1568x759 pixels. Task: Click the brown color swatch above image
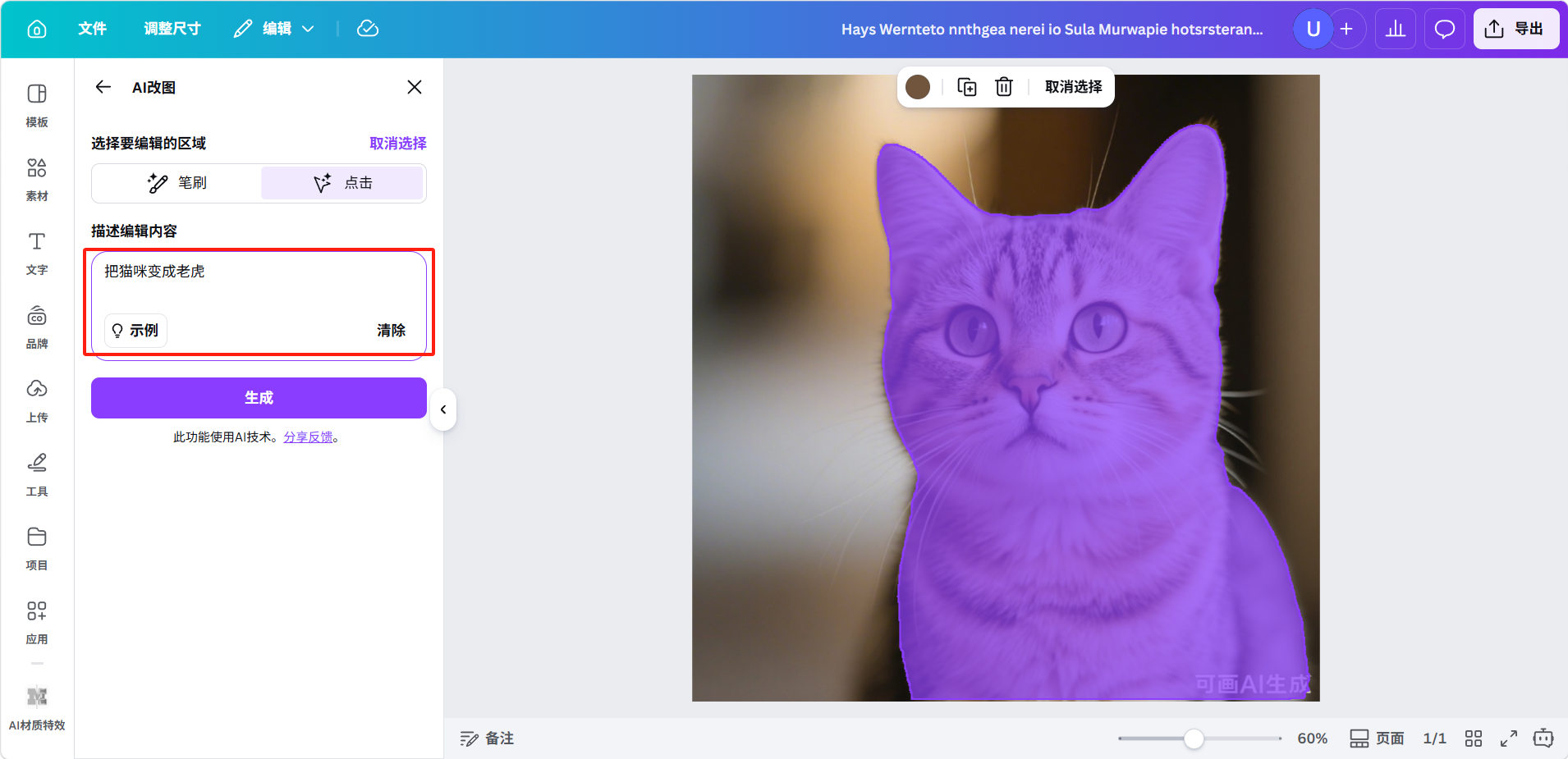point(918,87)
